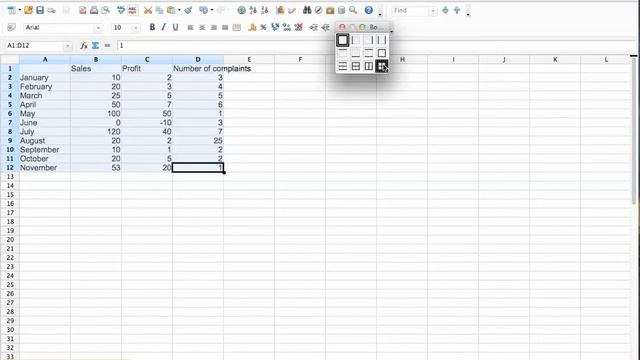Screen dimensions: 640x360
Task: Toggle italic formatting
Action: click(163, 27)
